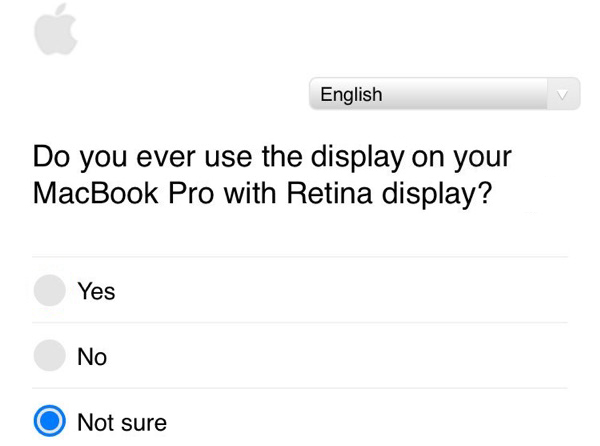This screenshot has height=446, width=600.
Task: Select the Yes radio button
Action: click(x=49, y=291)
